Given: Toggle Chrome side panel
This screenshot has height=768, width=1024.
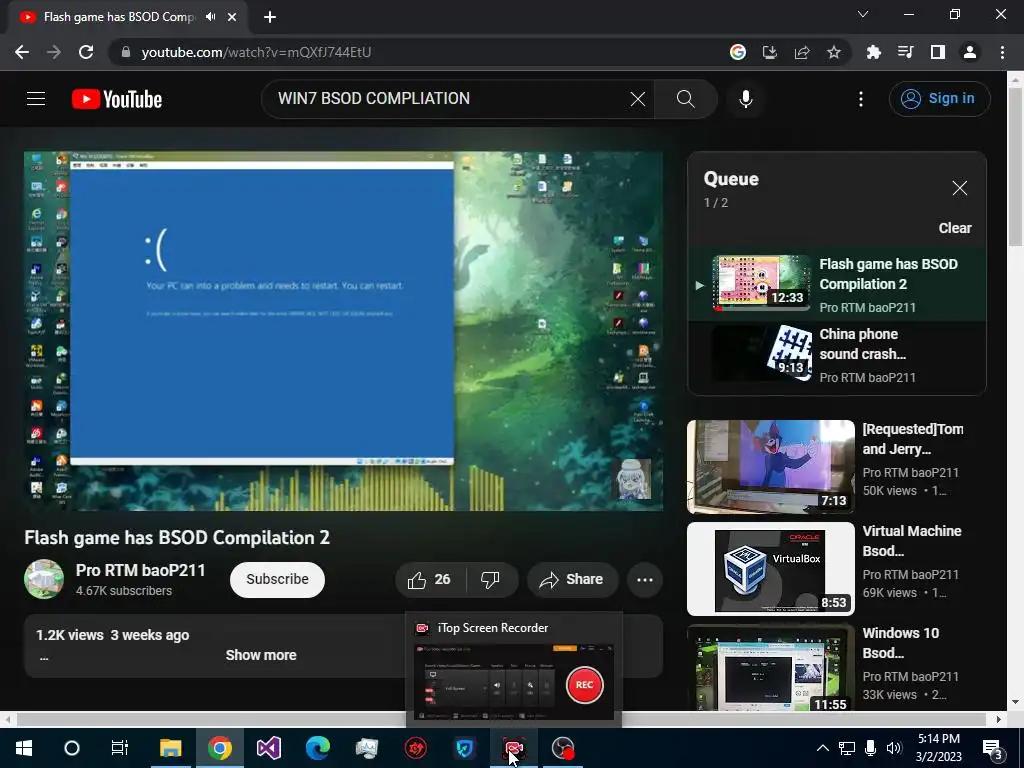Looking at the screenshot, I should coord(937,52).
